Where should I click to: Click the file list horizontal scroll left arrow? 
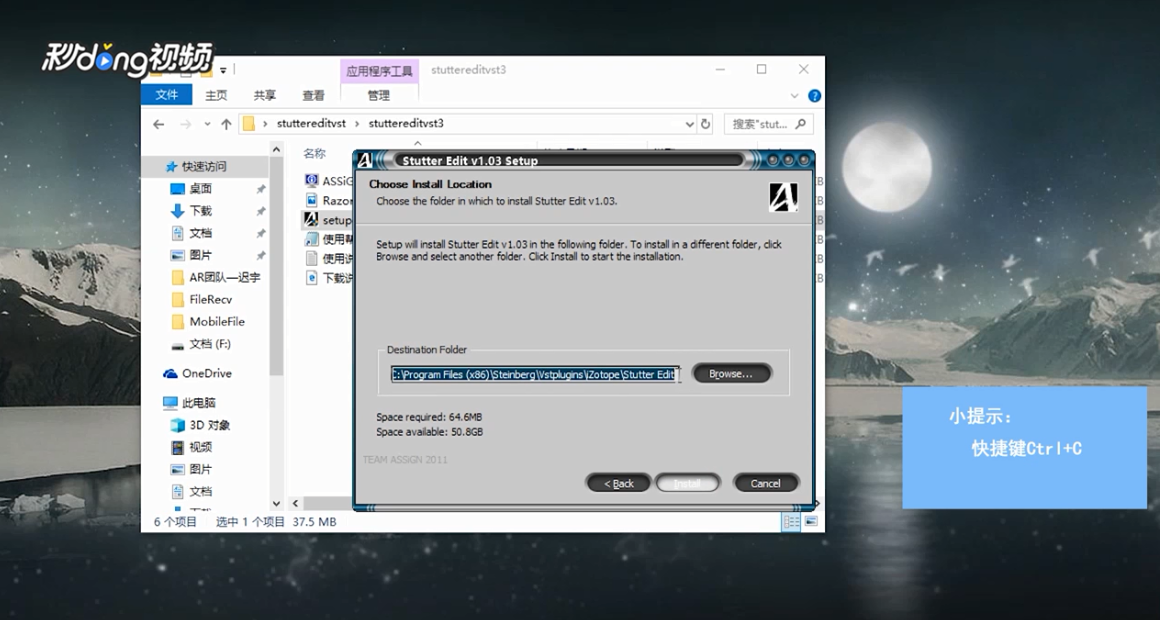(295, 503)
